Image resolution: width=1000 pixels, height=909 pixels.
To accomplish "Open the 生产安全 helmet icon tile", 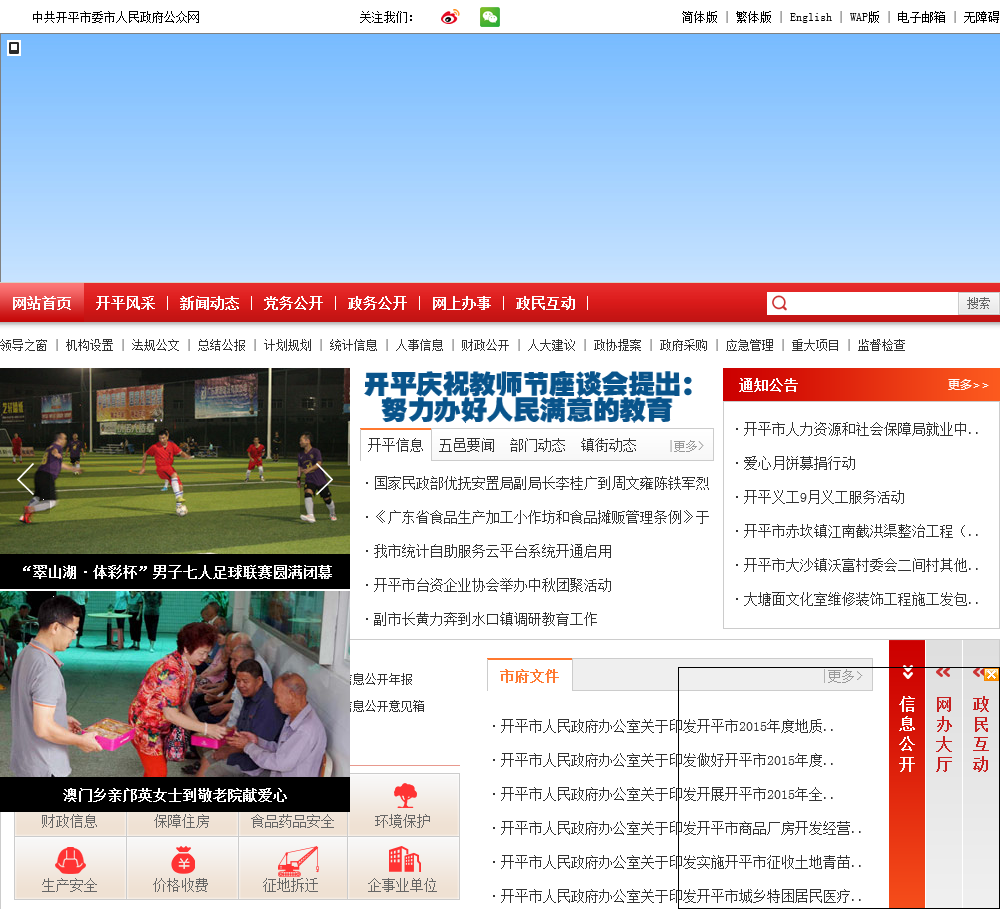I will (70, 868).
